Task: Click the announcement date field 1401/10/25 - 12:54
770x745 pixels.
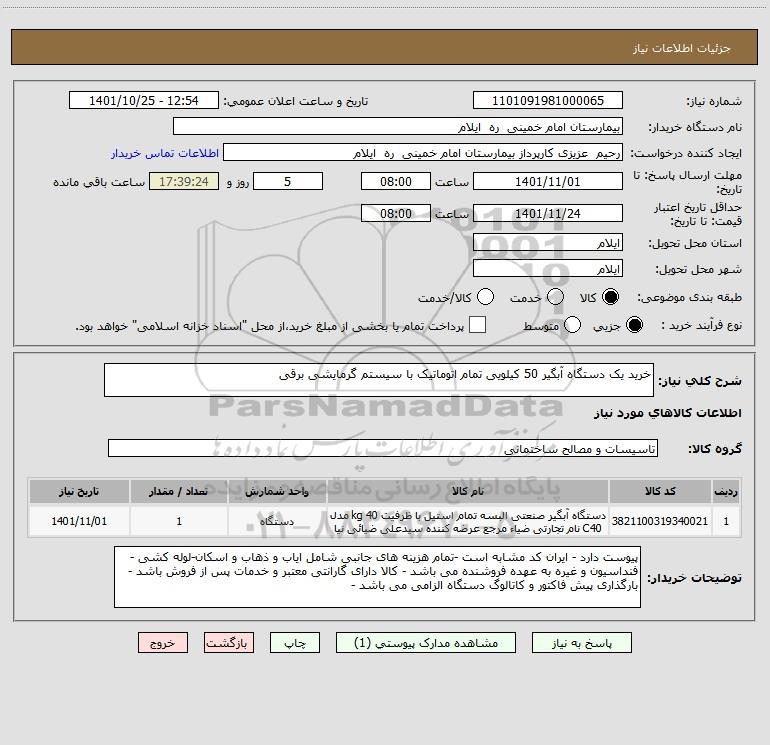Action: point(144,101)
